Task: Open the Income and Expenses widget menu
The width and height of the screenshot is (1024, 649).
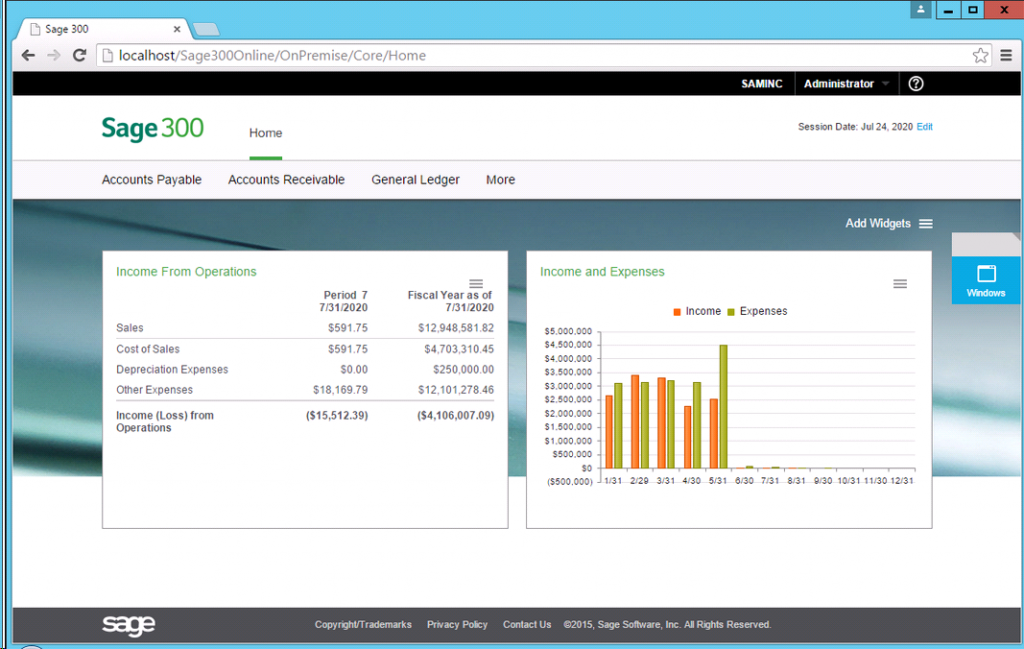Action: click(901, 283)
